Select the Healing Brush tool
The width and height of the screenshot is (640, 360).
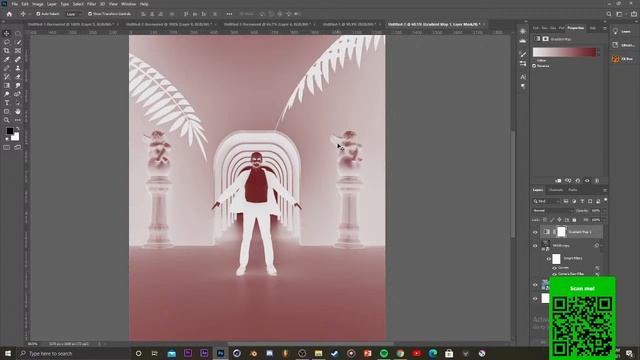point(18,60)
